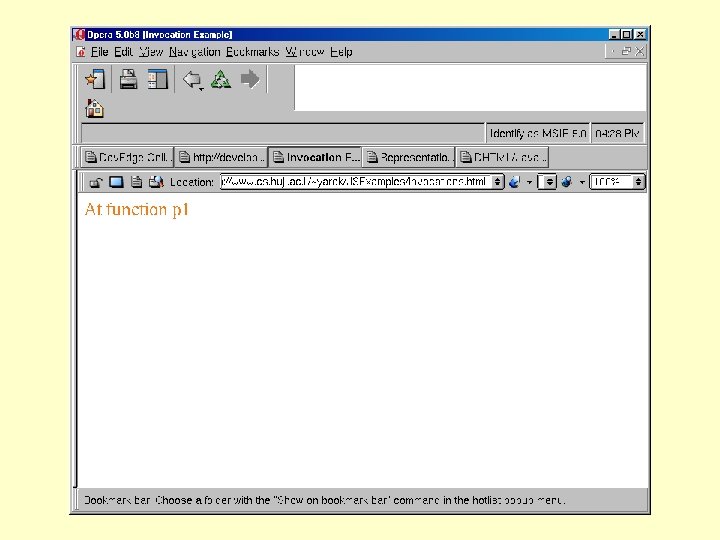Open the View menu
720x540 pixels.
(151, 52)
